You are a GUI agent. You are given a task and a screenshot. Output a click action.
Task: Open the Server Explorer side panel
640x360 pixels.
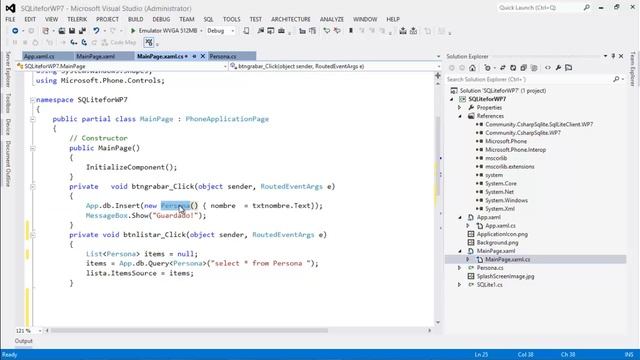(x=8, y=69)
